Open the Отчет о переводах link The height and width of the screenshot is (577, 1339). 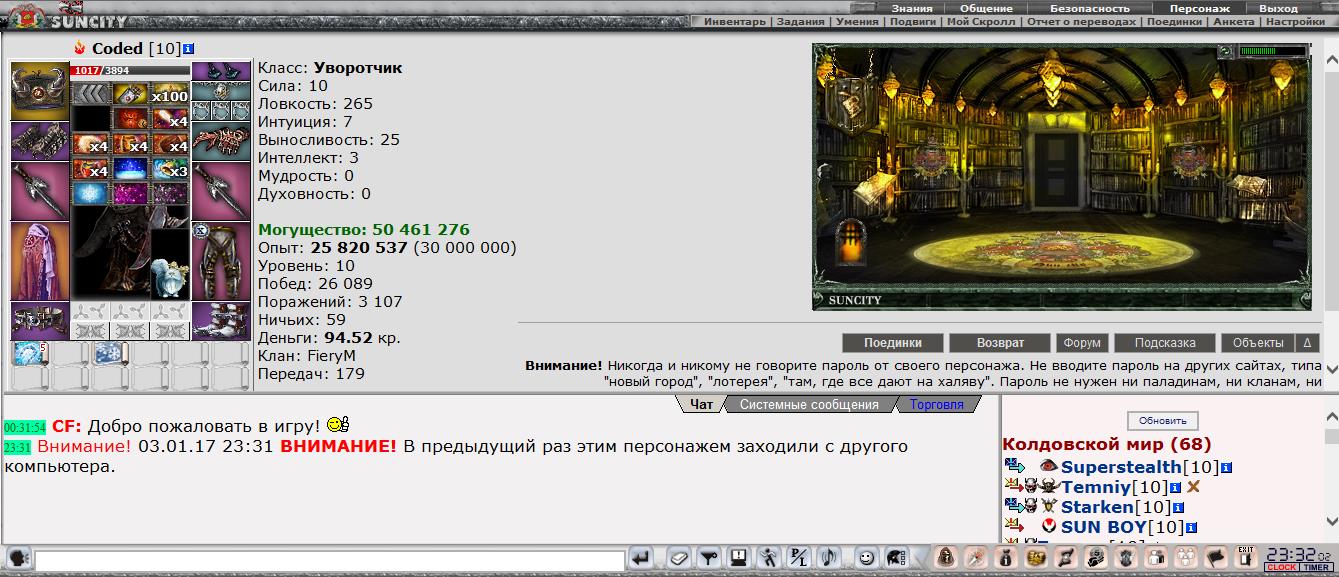pos(1081,21)
